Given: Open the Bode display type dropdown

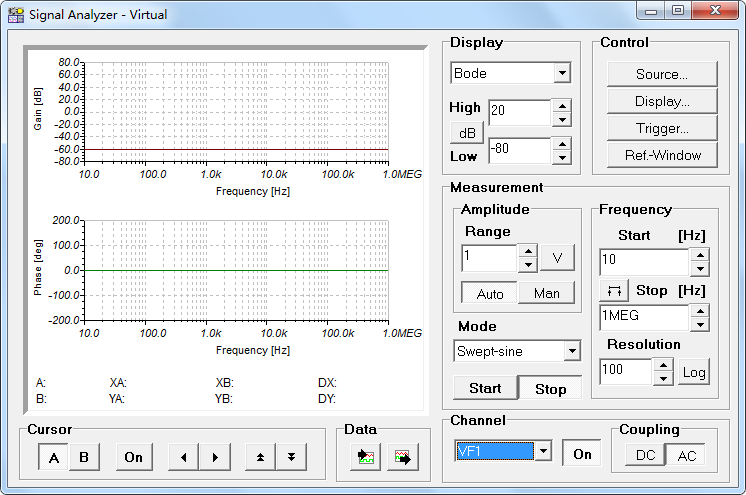Looking at the screenshot, I should [x=562, y=73].
